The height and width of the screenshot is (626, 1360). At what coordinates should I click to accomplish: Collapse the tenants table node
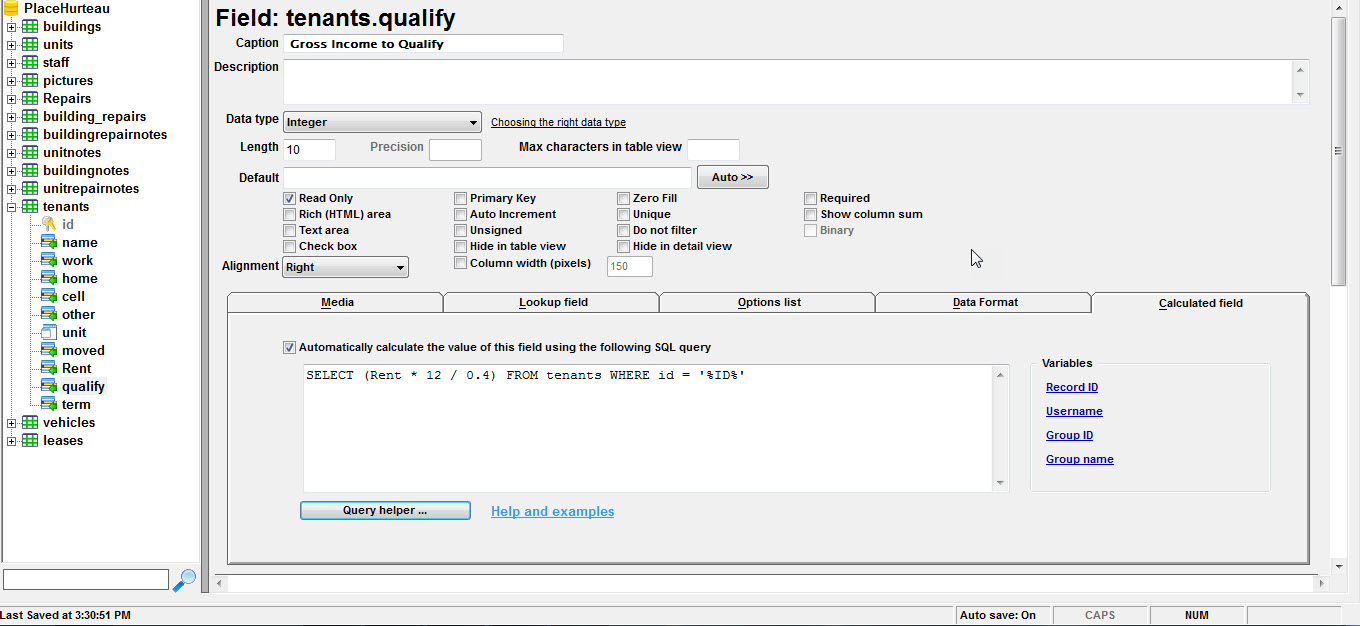tap(12, 207)
